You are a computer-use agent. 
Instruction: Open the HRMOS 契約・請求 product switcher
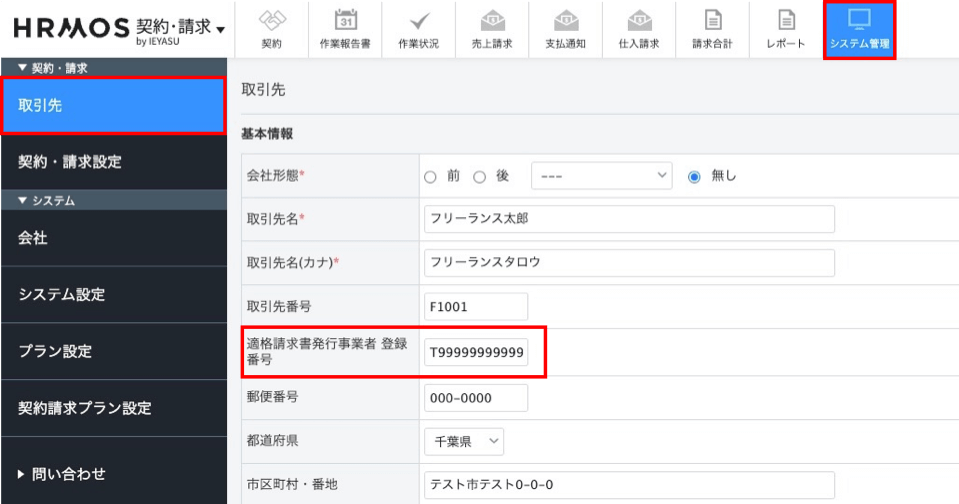120,28
